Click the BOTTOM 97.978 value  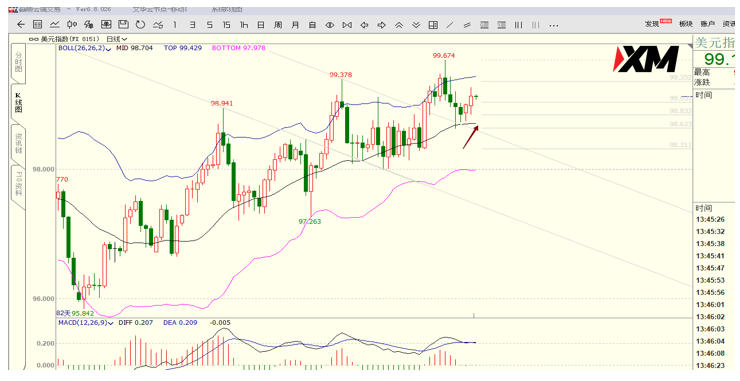tap(239, 48)
